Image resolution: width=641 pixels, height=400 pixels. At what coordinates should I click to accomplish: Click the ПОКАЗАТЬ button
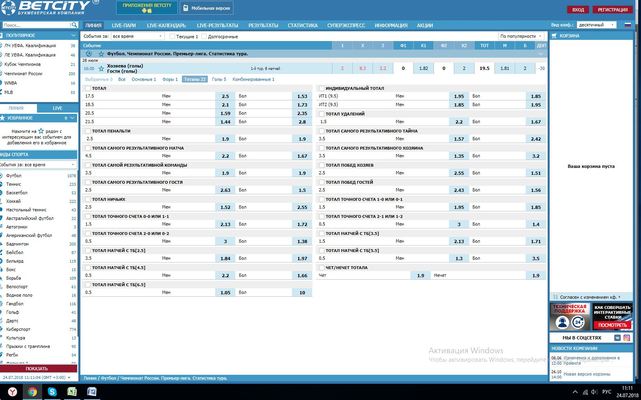[x=38, y=369]
